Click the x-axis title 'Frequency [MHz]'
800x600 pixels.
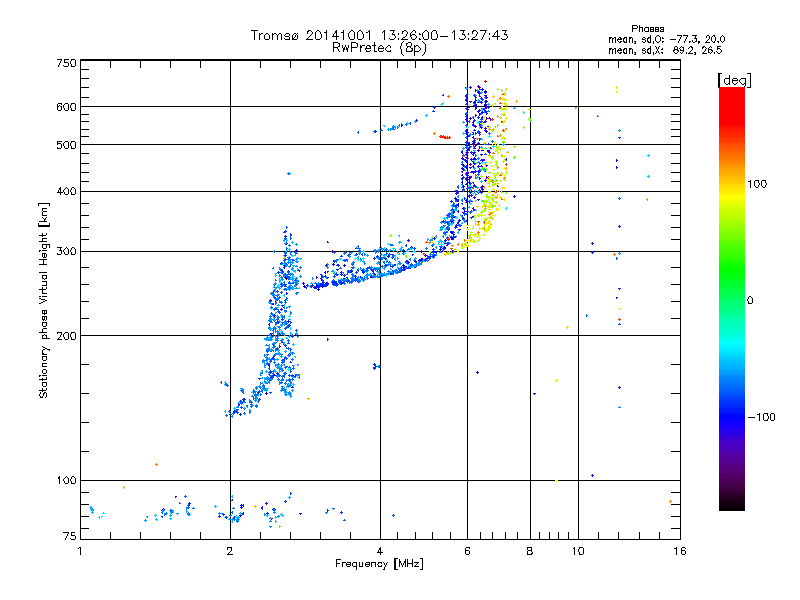click(379, 564)
